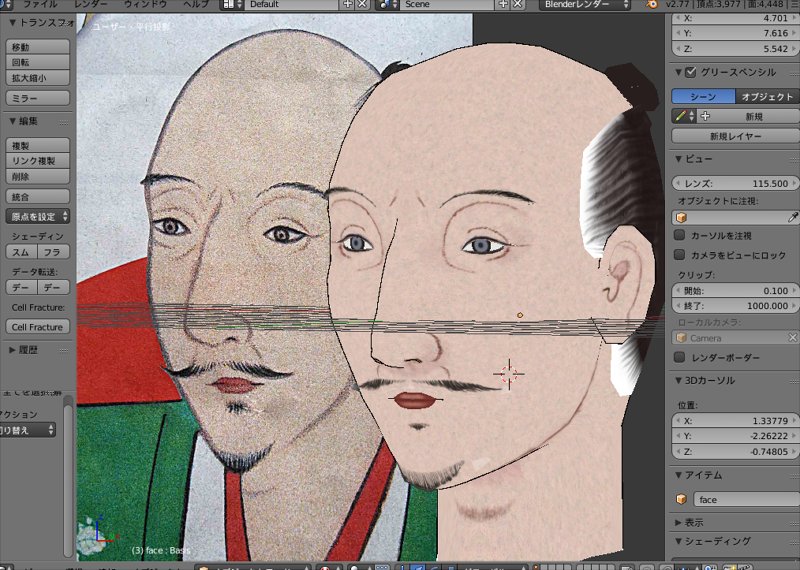Click the 複製 button
Image resolution: width=800 pixels, height=570 pixels.
click(38, 145)
